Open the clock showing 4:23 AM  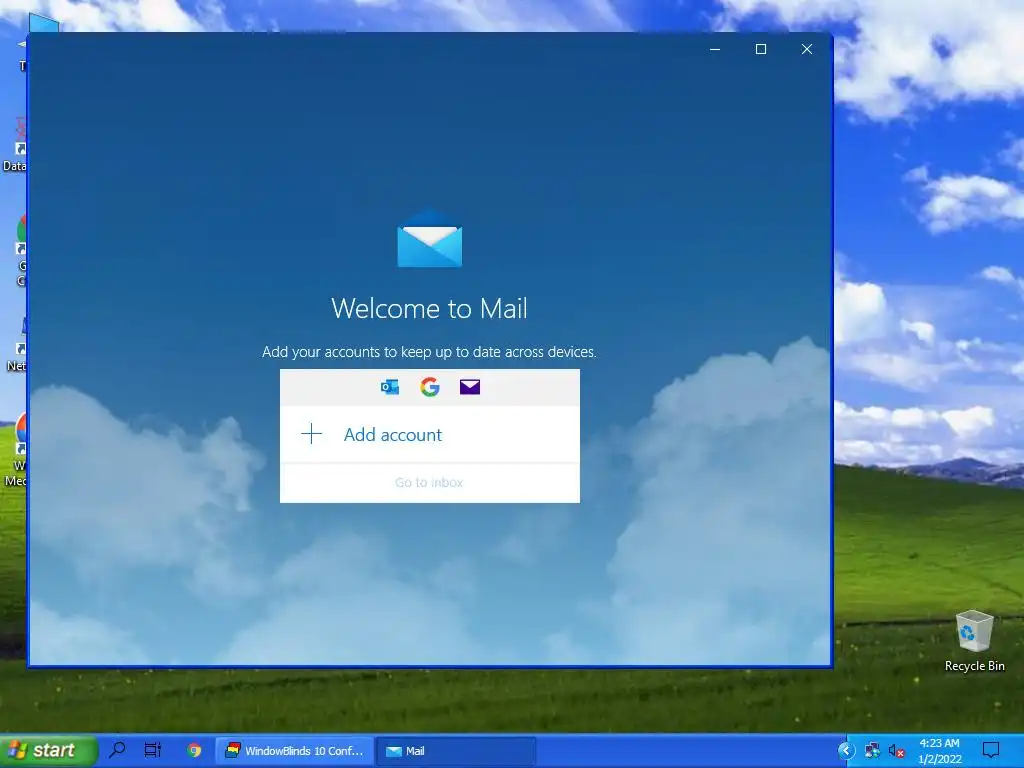coord(940,751)
